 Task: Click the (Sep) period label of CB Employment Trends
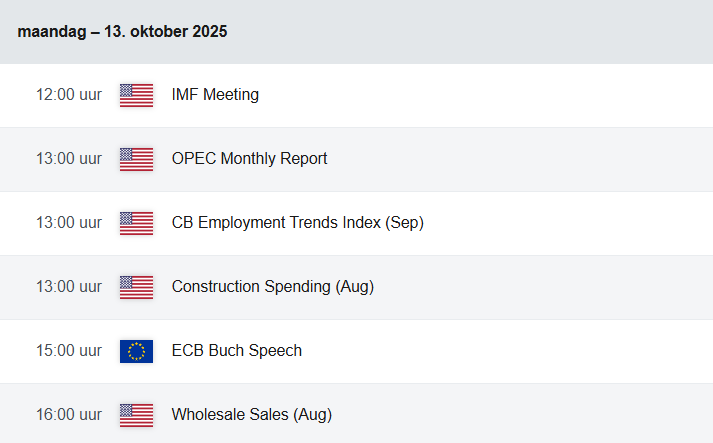(404, 223)
